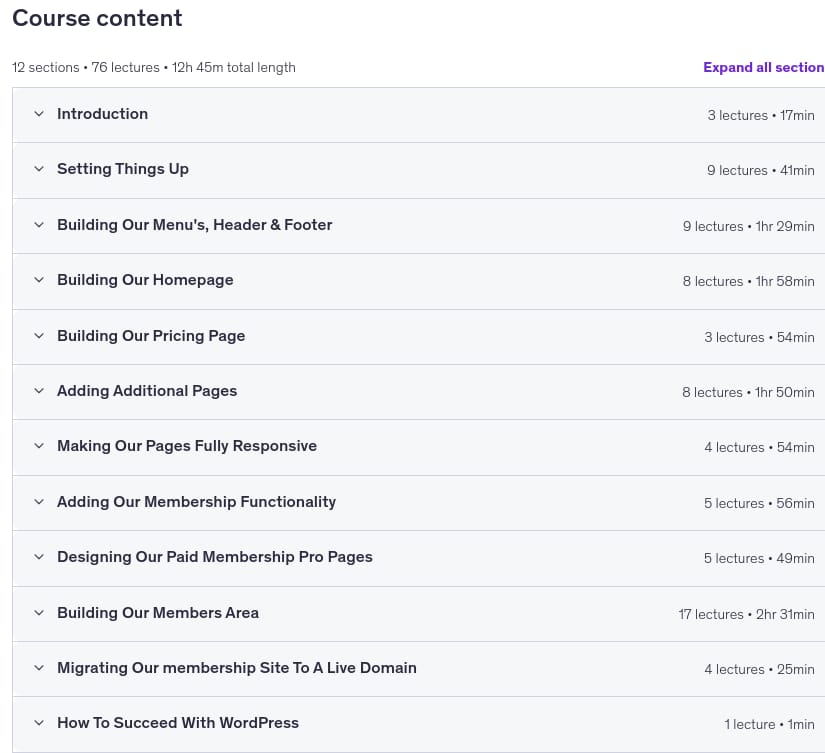Screen dimensions: 825x753
Task: Click the Building Our Homepage title
Action: pyautogui.click(x=145, y=280)
